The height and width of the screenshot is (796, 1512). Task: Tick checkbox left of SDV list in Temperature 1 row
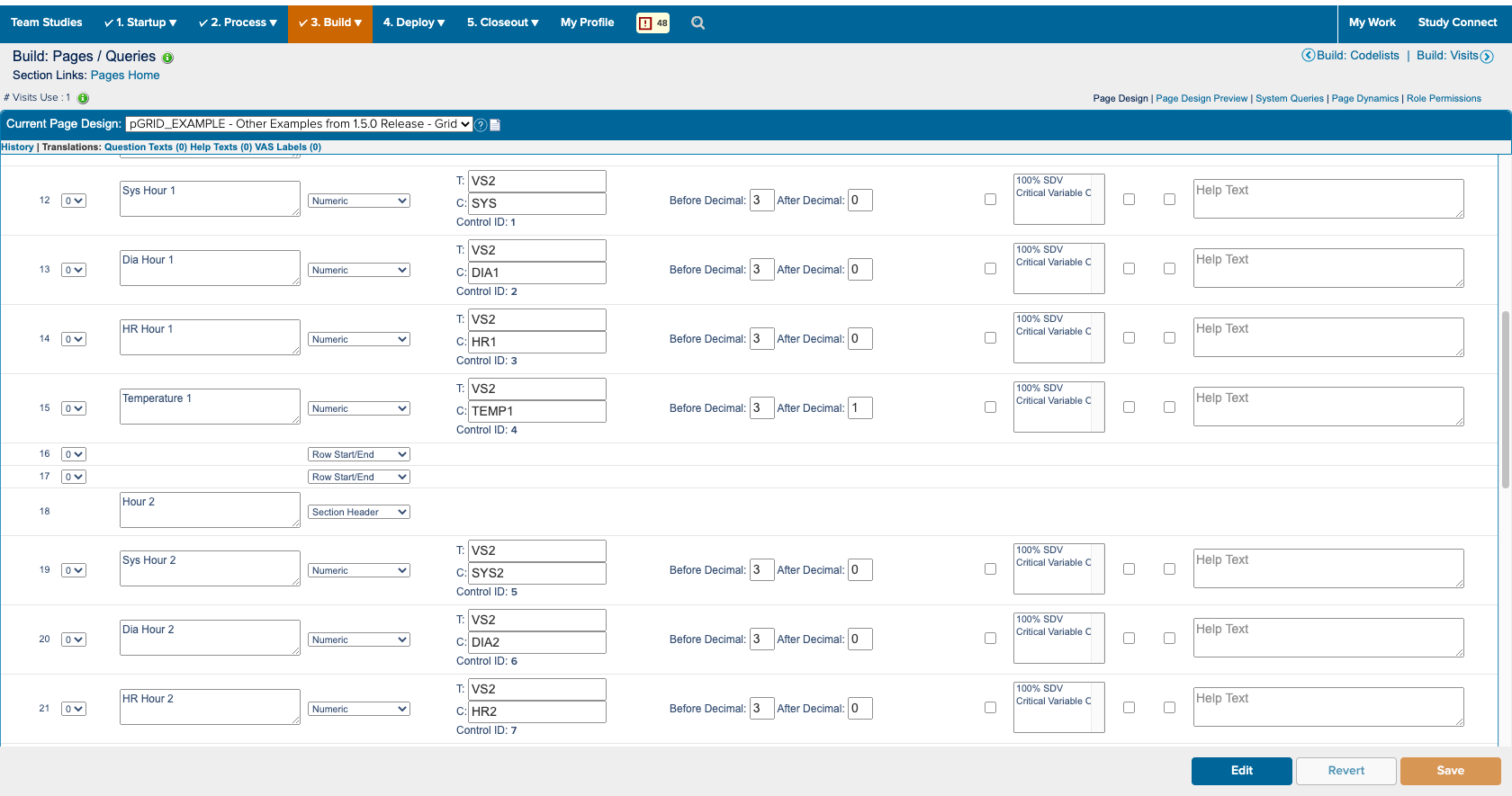[x=990, y=407]
